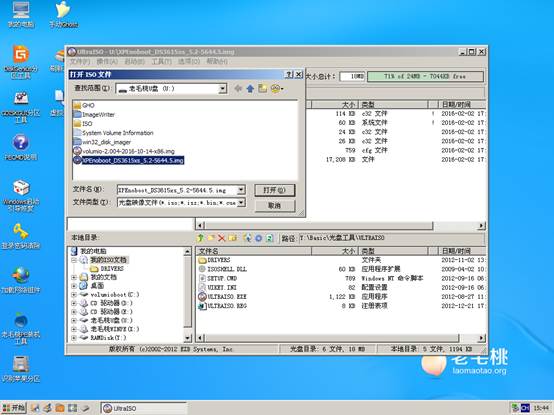Select the ISO folder in file list
The width and height of the screenshot is (554, 415).
tap(83, 124)
